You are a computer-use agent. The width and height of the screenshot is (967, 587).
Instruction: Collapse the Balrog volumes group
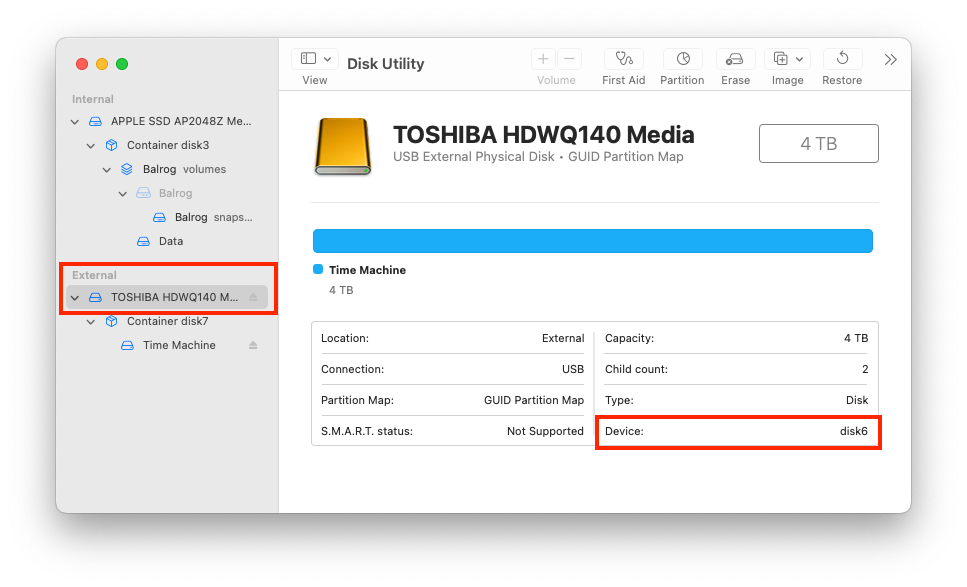(107, 170)
